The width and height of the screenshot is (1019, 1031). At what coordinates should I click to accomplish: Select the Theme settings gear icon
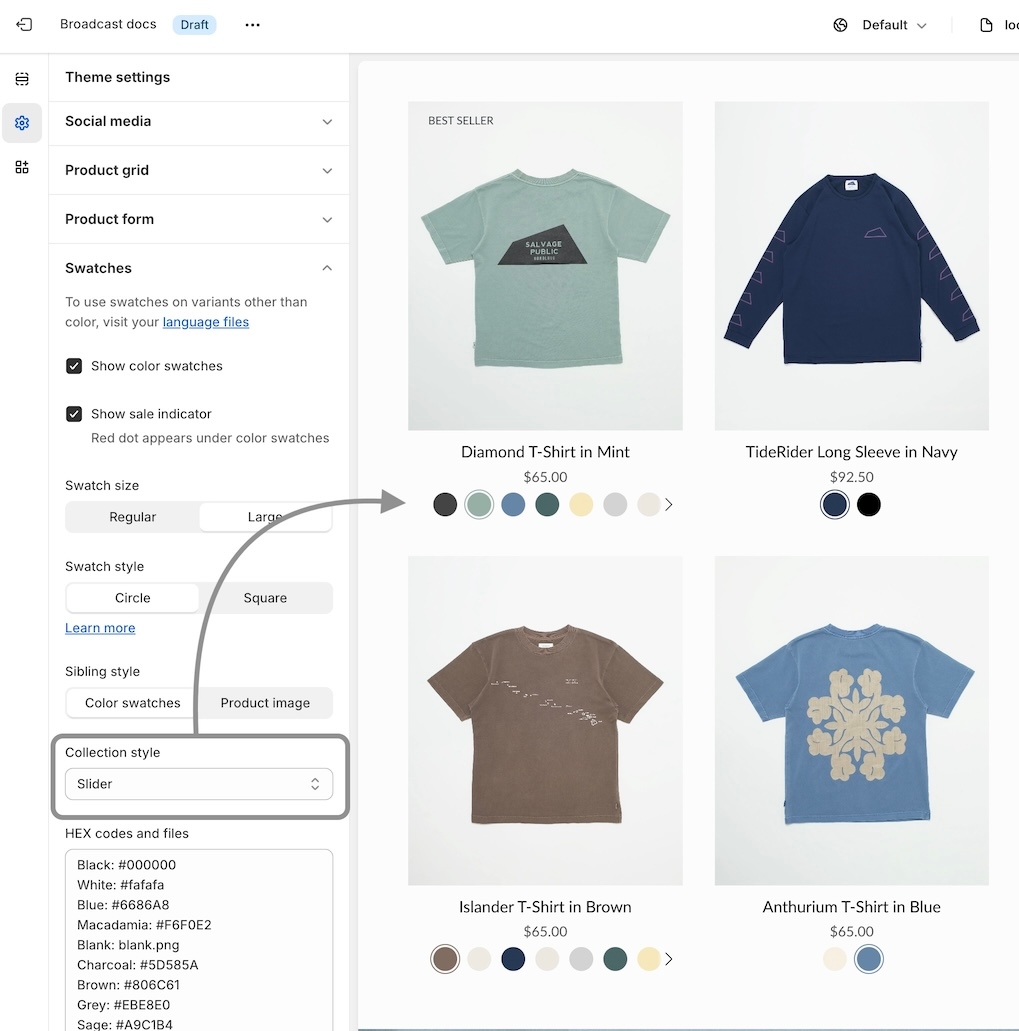point(22,123)
